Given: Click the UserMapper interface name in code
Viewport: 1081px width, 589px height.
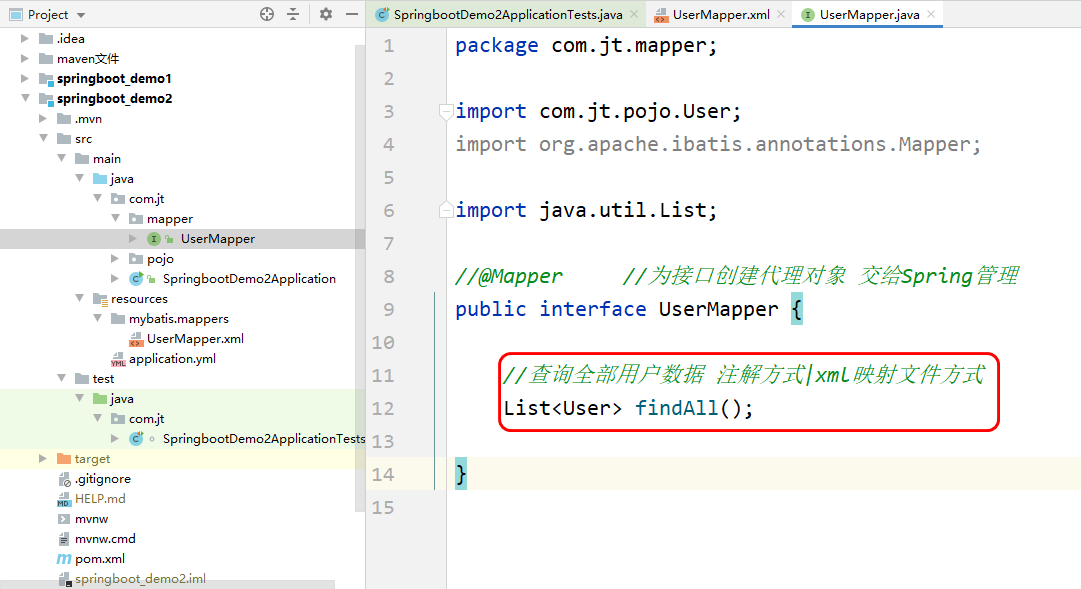Looking at the screenshot, I should tap(718, 309).
